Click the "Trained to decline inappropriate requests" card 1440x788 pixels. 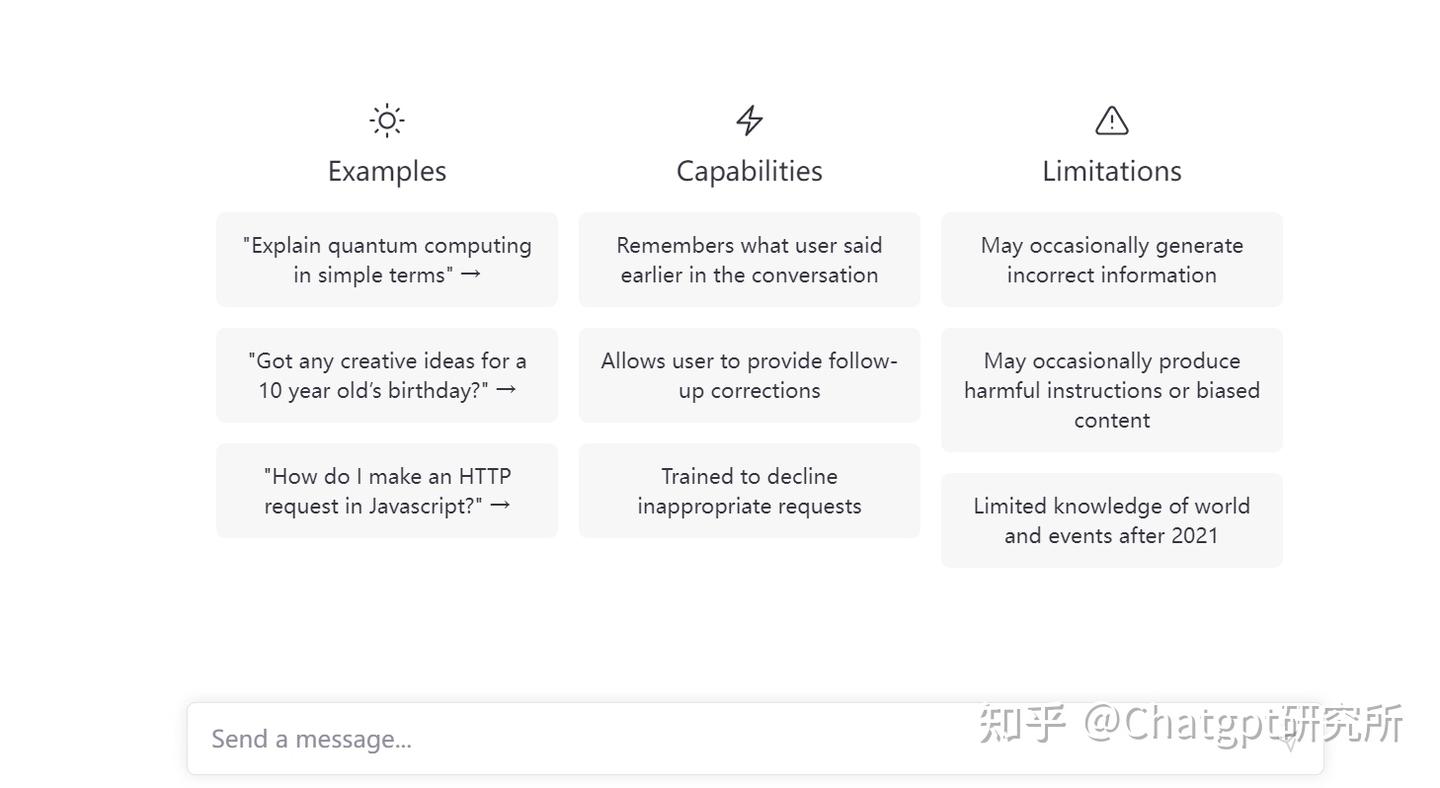click(x=749, y=490)
